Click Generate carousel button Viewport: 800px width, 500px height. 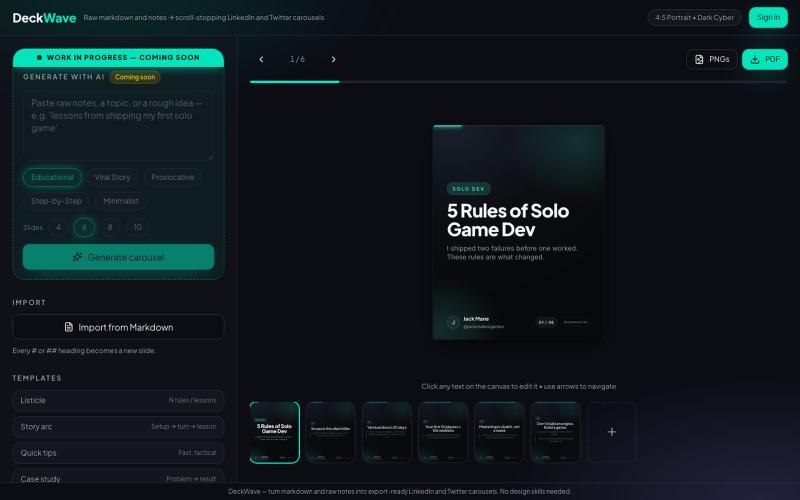click(x=118, y=257)
